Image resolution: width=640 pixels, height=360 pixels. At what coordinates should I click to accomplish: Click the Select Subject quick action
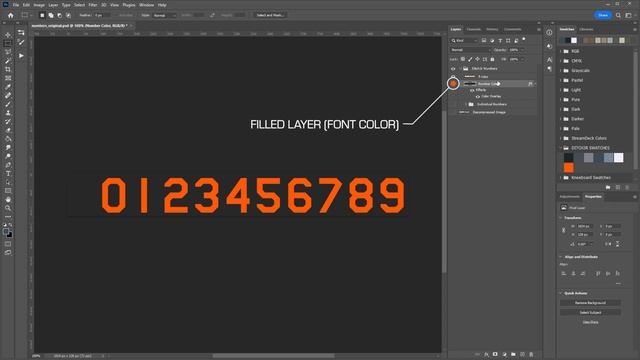coord(590,313)
